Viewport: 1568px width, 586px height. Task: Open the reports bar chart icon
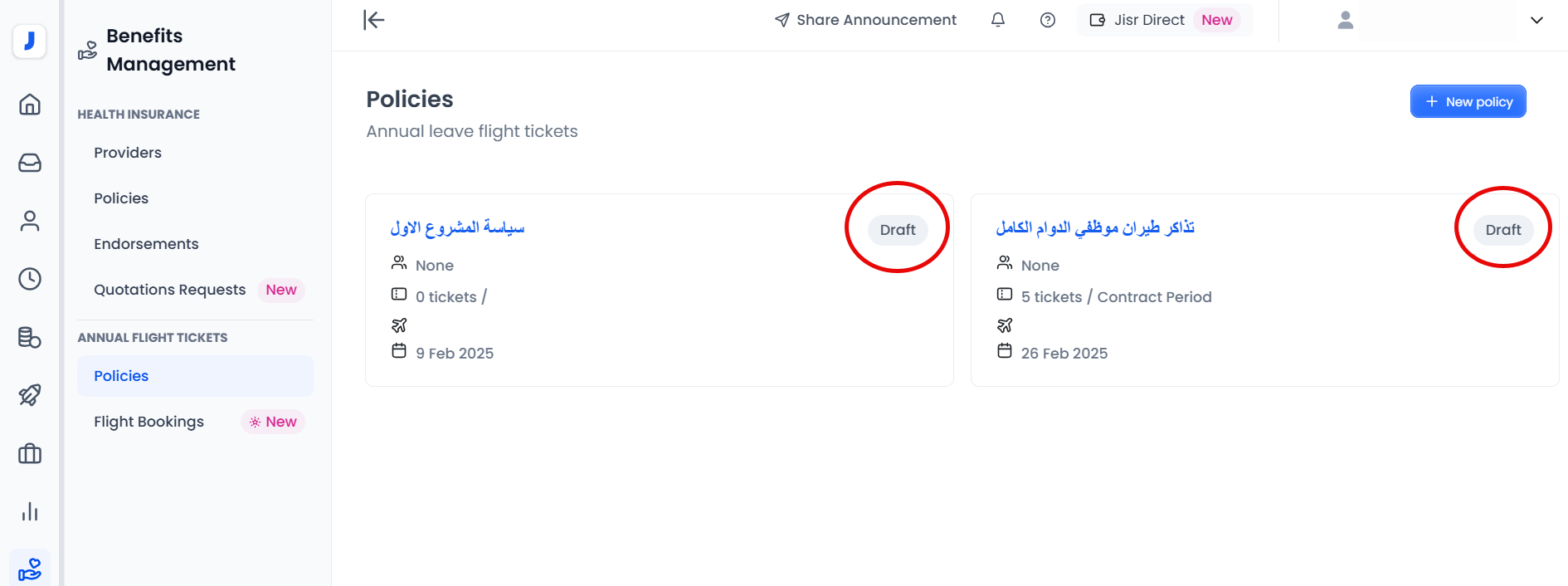(30, 512)
